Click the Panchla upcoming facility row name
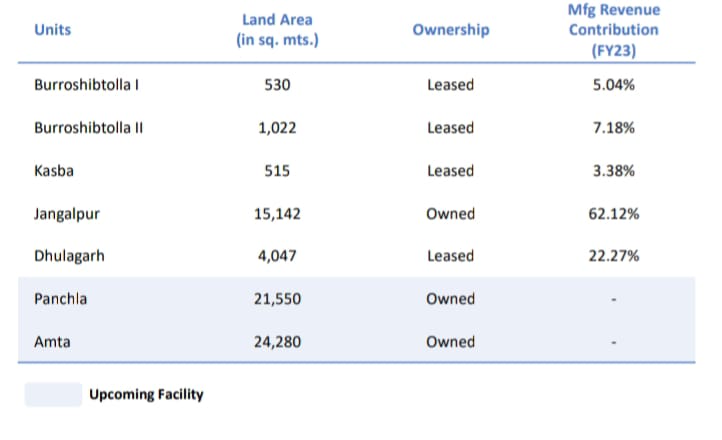 click(60, 299)
